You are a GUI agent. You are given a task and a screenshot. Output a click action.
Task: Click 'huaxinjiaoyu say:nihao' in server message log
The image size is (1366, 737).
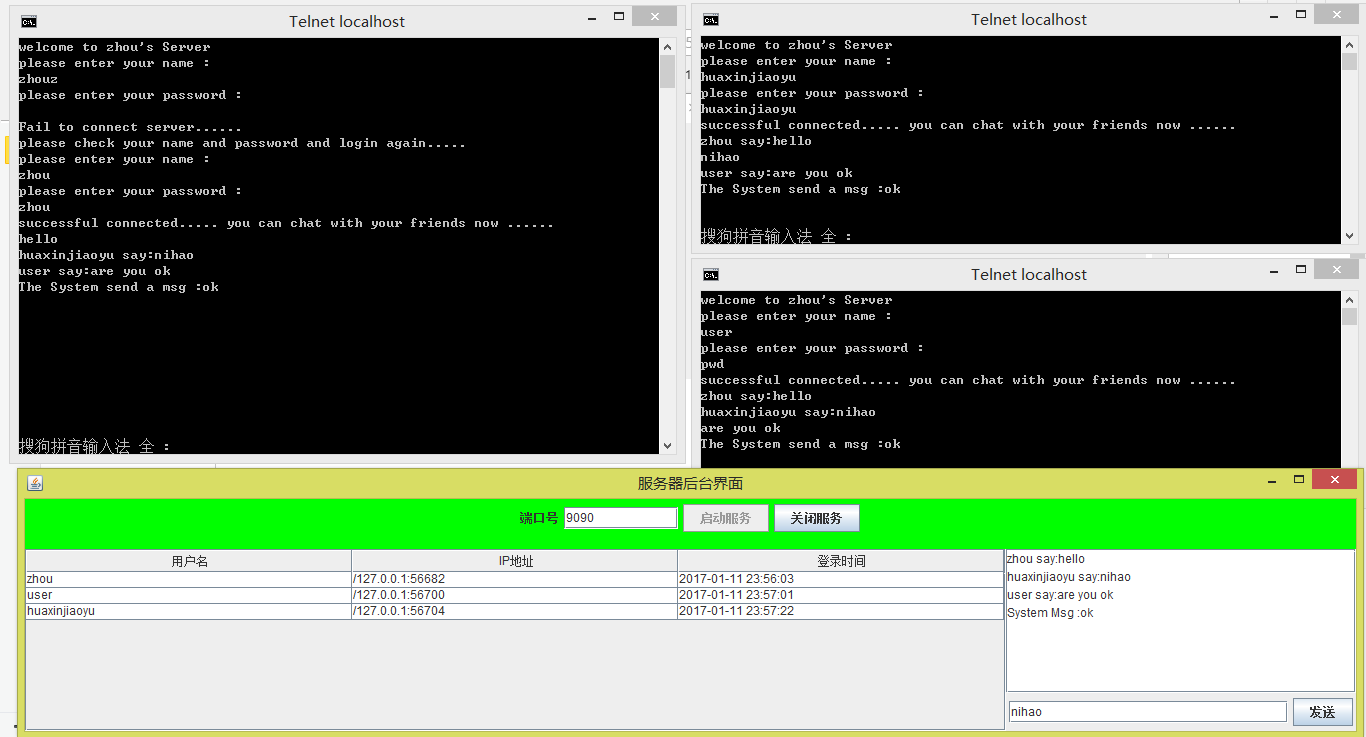click(1069, 577)
